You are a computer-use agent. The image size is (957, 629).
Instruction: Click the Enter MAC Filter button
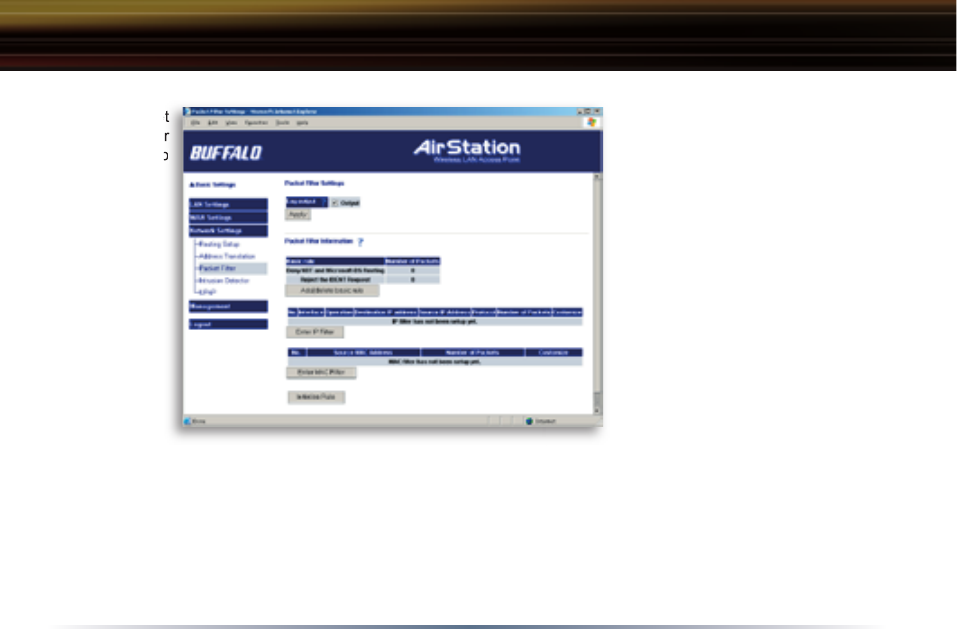(321, 372)
